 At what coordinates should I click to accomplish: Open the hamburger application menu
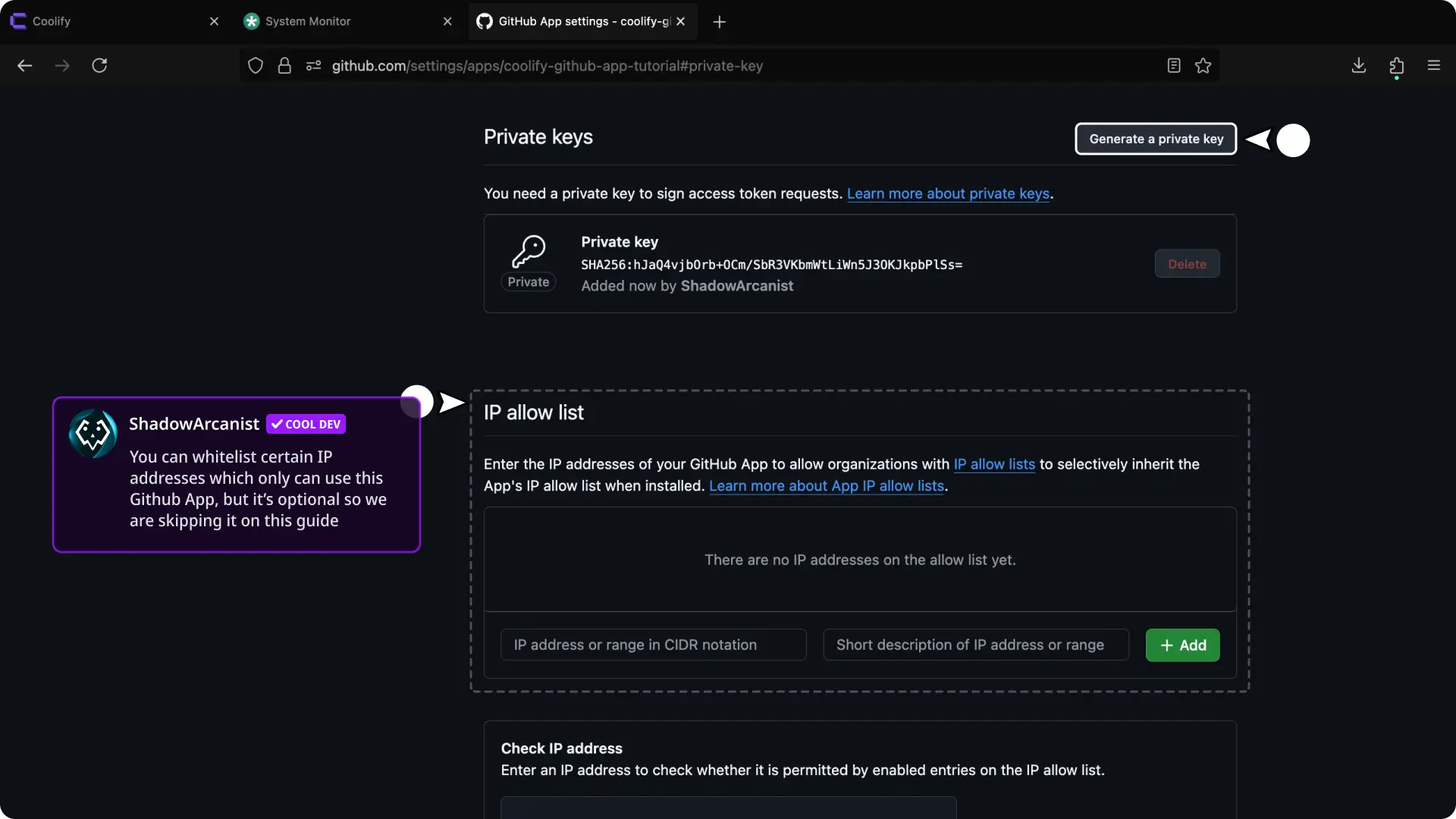(x=1433, y=66)
